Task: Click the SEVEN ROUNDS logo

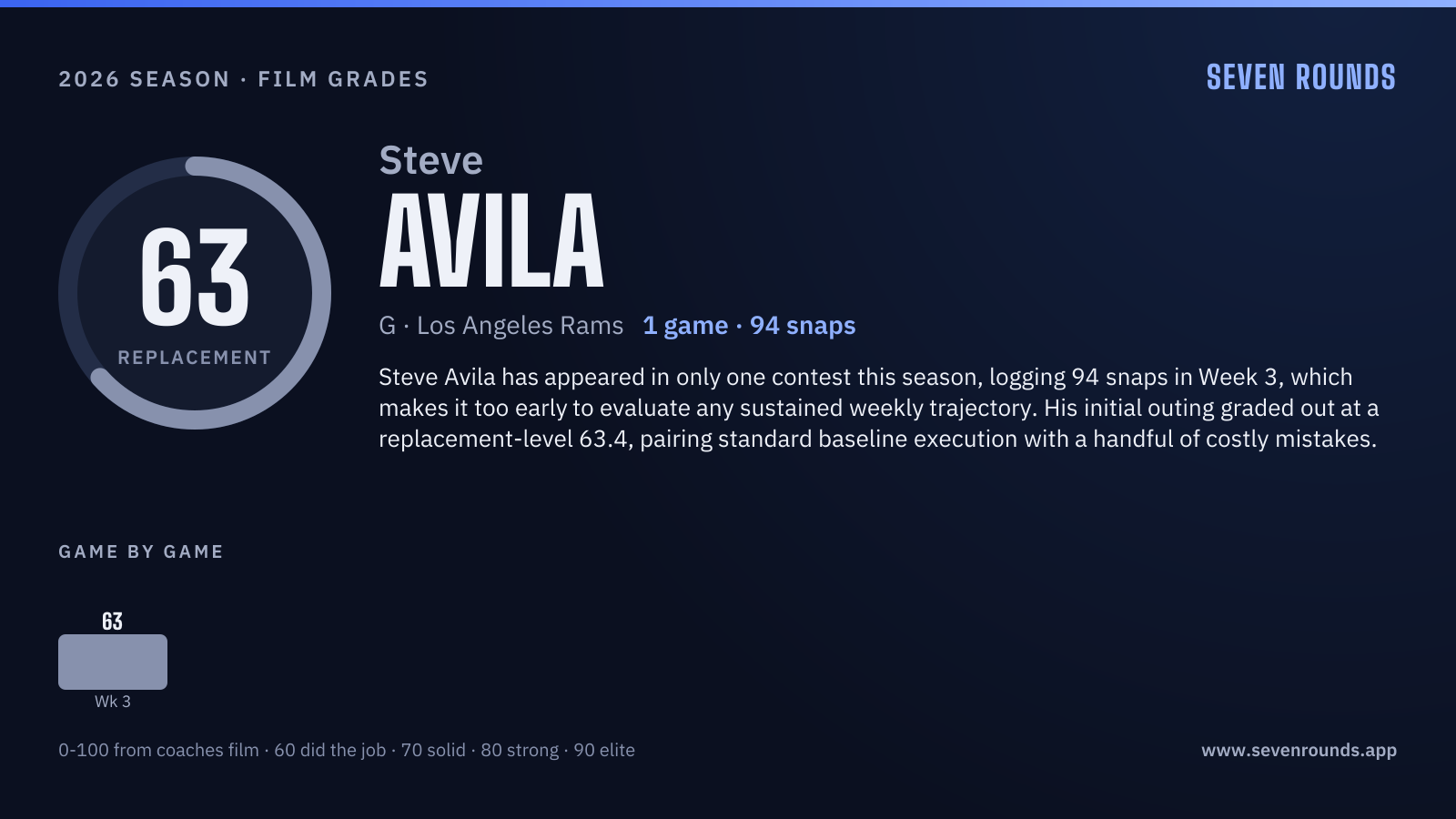Action: click(x=1300, y=78)
